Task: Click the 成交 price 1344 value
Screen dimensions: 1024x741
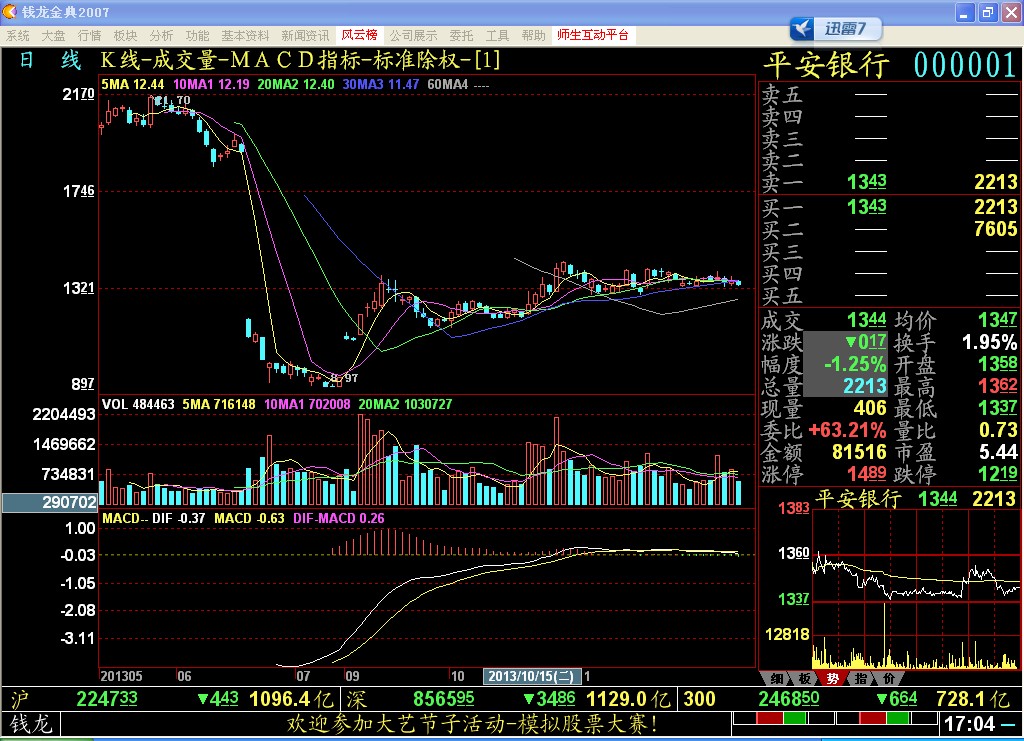Action: (x=867, y=320)
